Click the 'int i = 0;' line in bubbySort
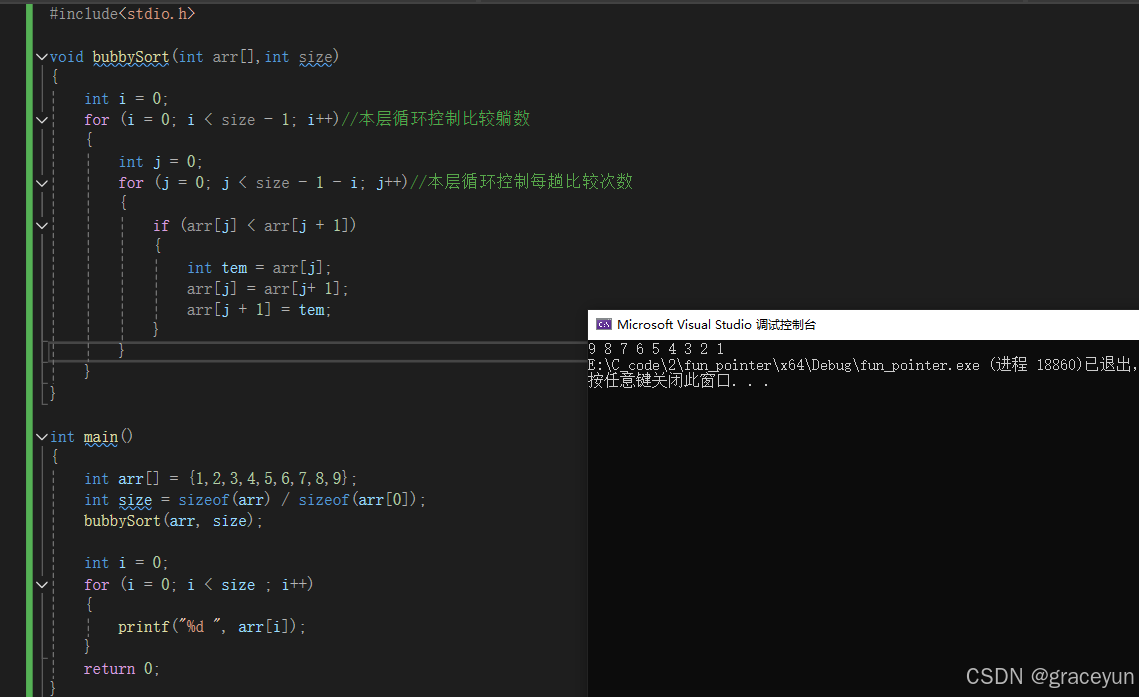 point(126,99)
